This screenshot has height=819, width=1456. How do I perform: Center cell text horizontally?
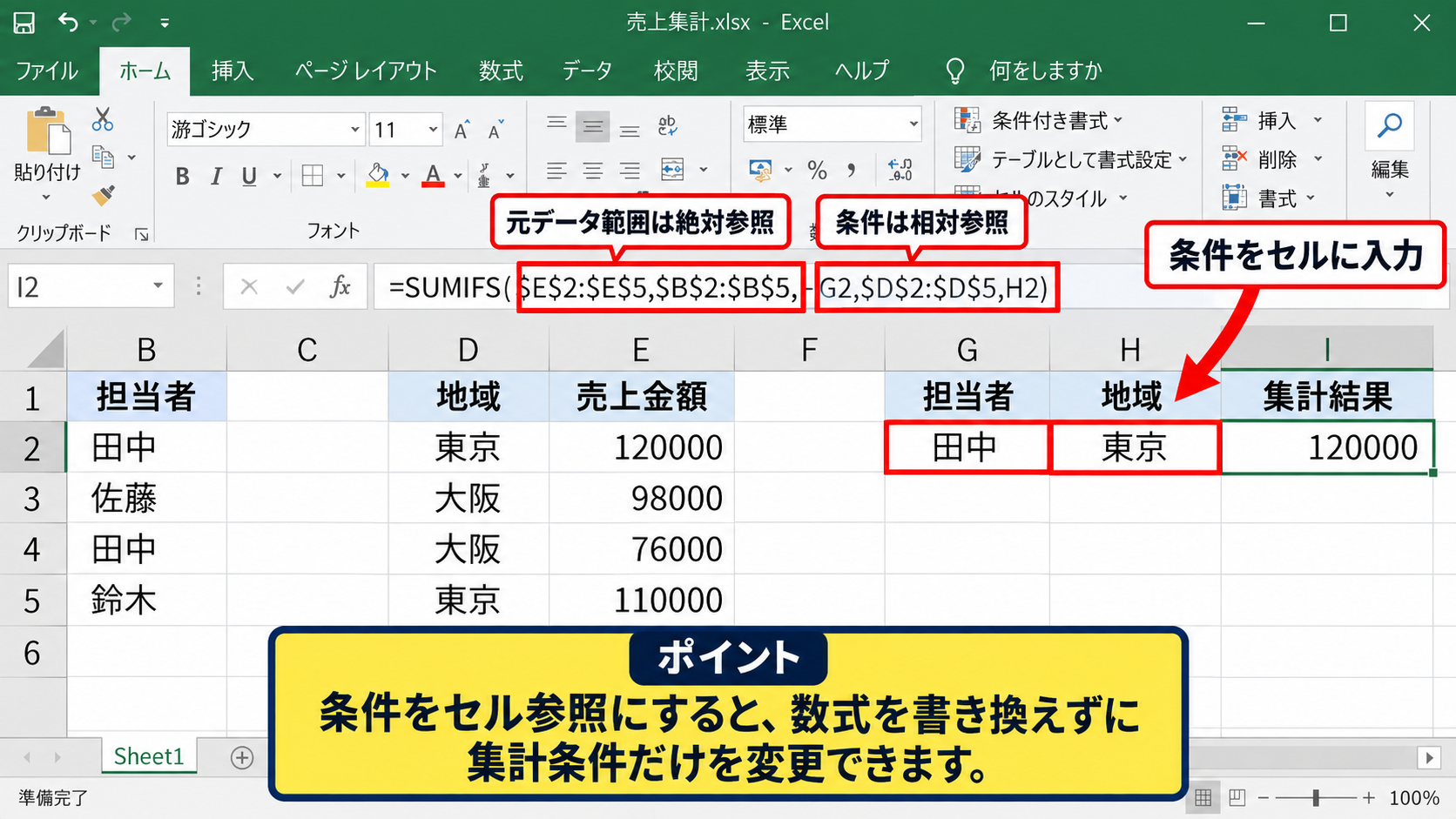click(x=592, y=171)
